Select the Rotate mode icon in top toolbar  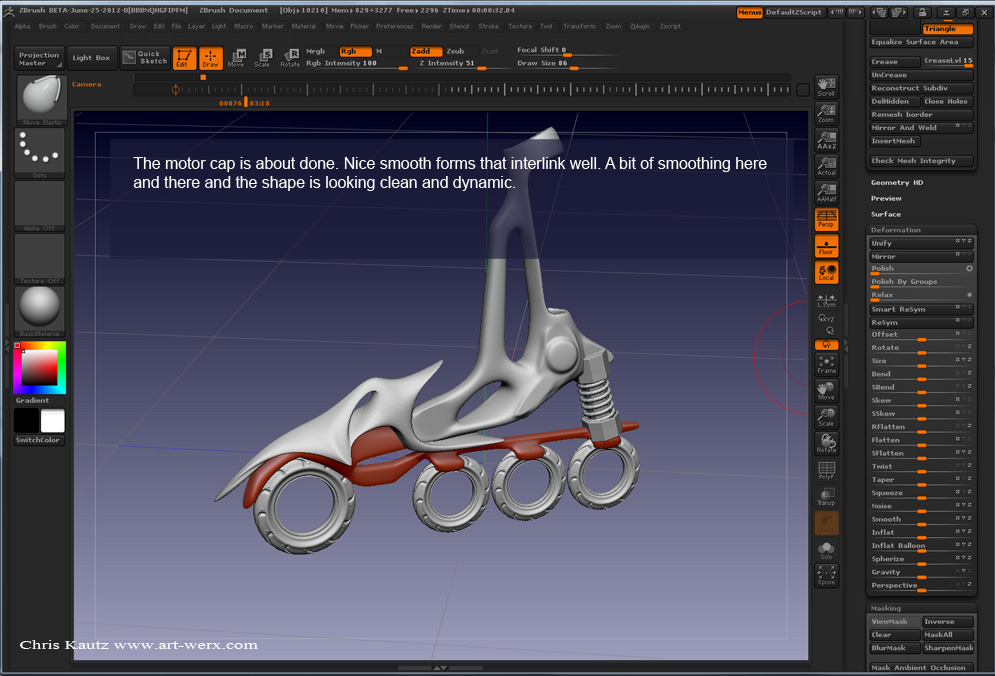pyautogui.click(x=290, y=58)
